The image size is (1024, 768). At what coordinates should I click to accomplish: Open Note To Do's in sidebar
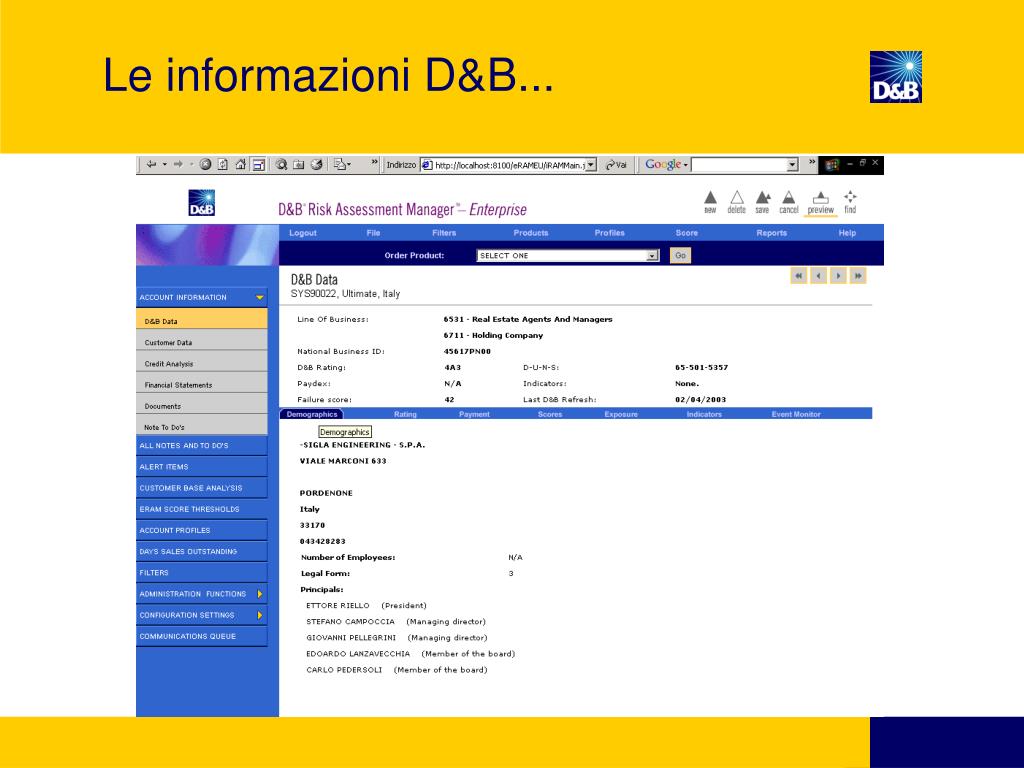[x=202, y=427]
